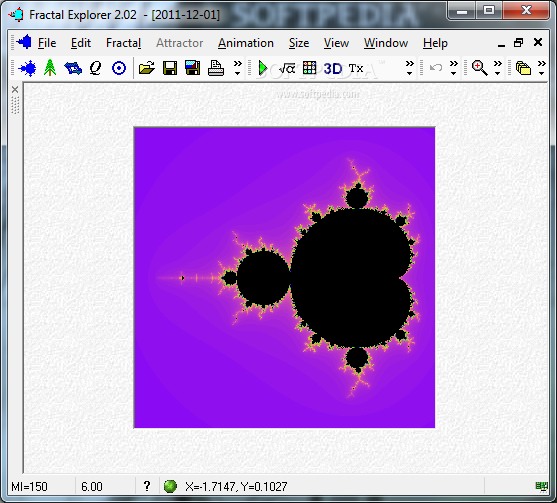
Task: Start rendering with the green play arrow
Action: coord(263,68)
